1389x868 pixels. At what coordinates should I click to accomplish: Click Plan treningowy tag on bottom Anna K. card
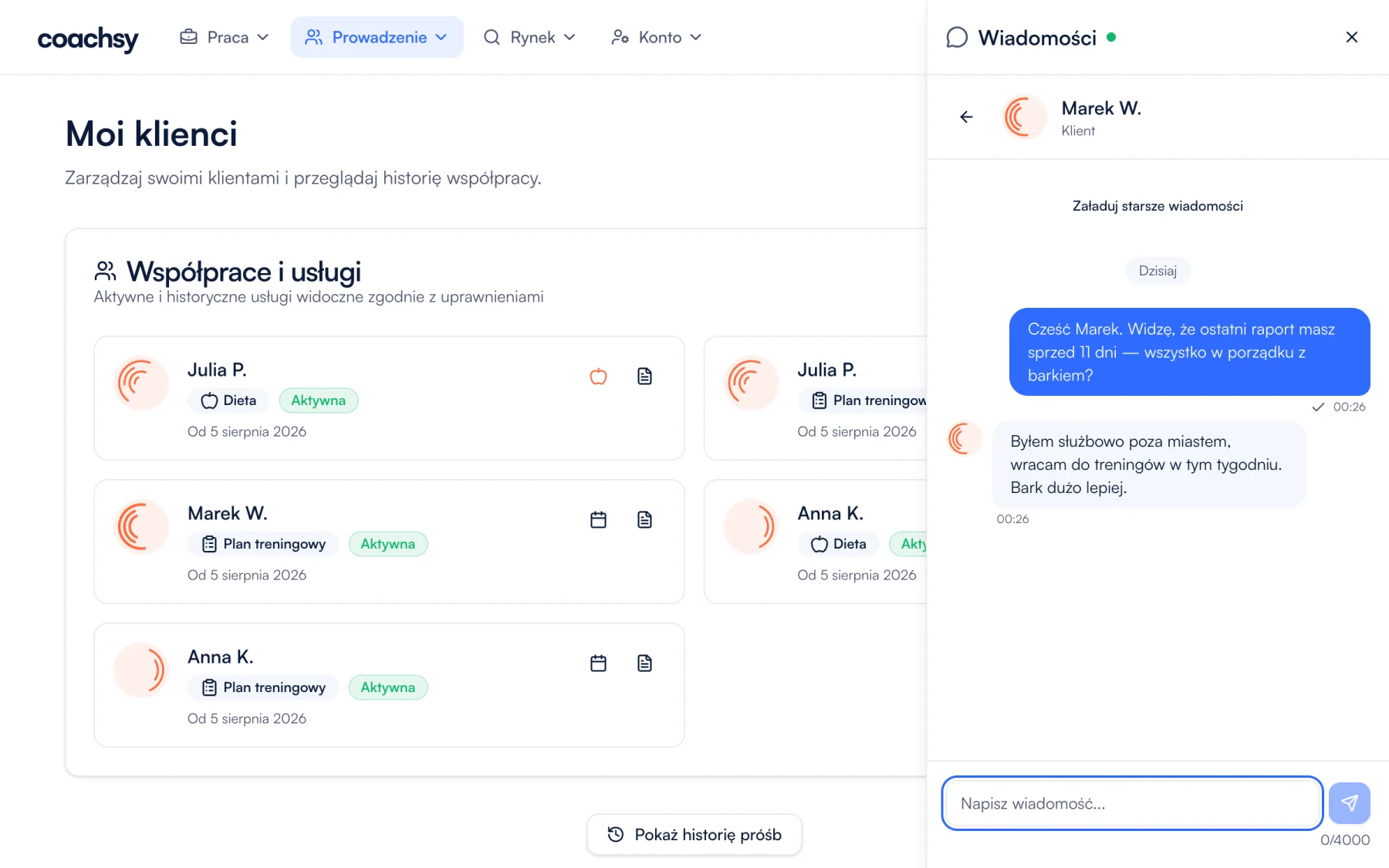(x=263, y=687)
